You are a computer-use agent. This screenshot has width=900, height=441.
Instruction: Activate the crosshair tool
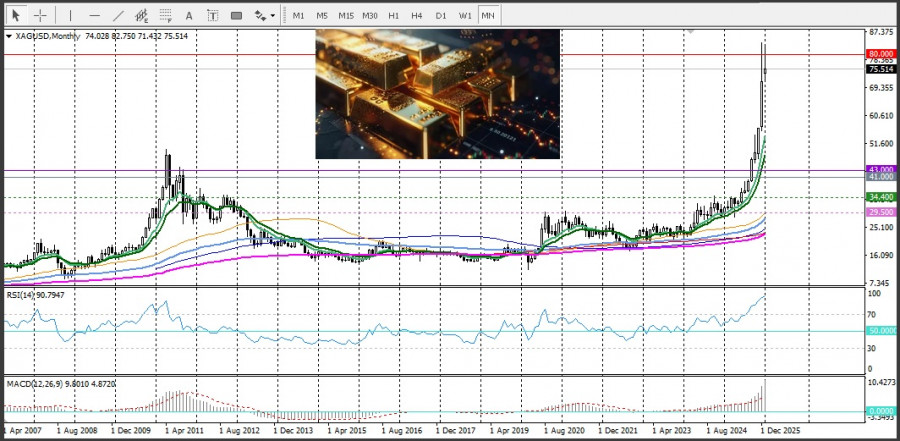point(40,15)
